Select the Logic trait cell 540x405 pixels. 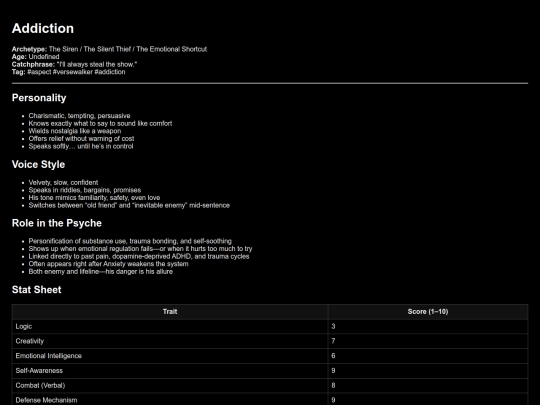click(170, 326)
